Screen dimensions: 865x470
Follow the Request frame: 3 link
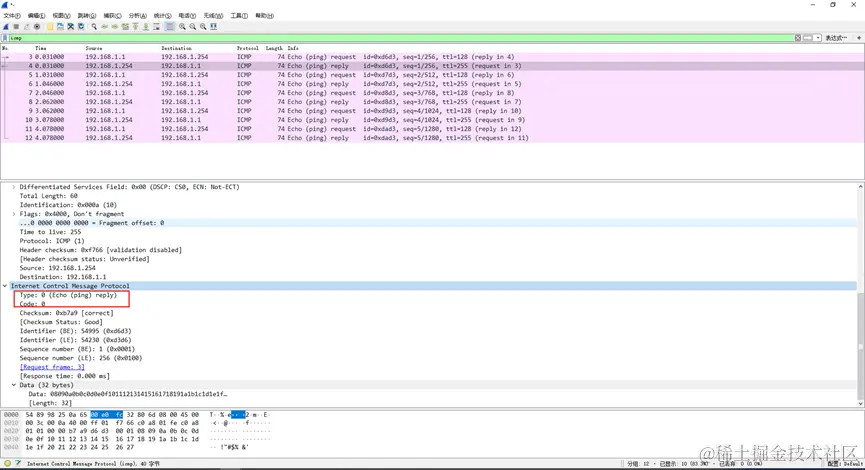pos(52,367)
